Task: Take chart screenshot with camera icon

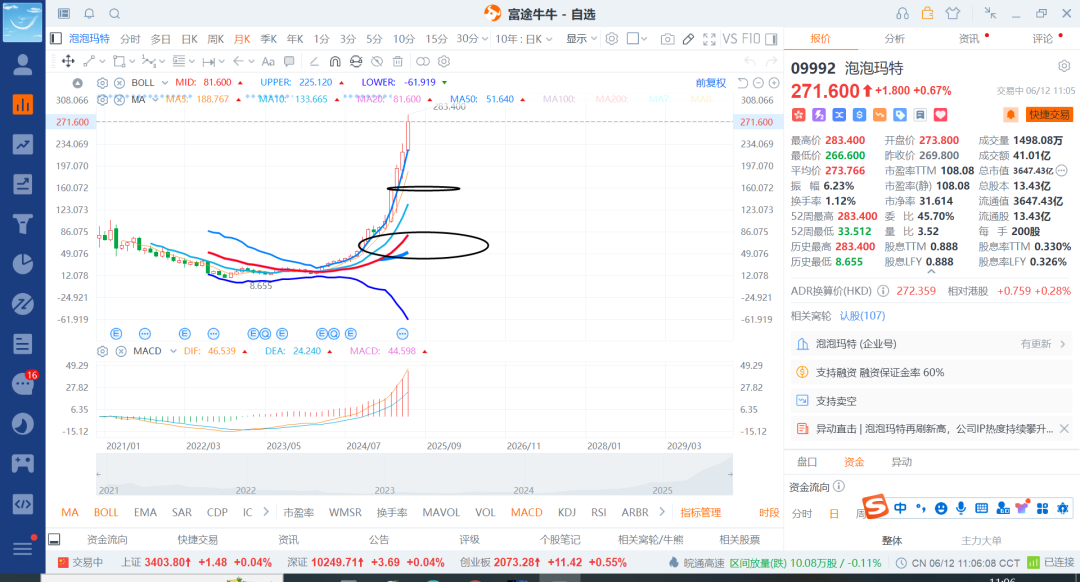Action: tap(667, 39)
